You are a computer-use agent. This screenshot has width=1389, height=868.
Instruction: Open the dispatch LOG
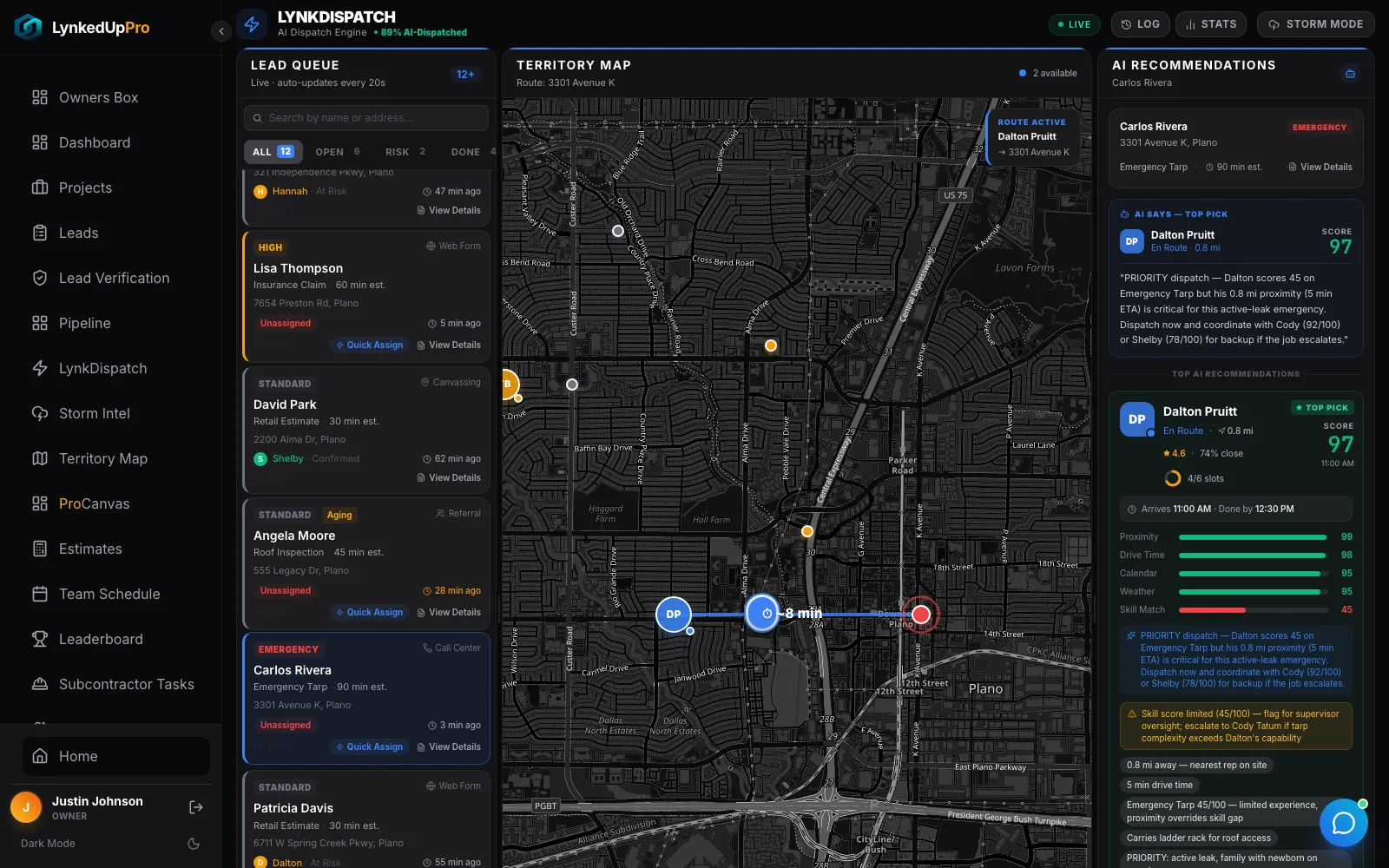(1140, 24)
